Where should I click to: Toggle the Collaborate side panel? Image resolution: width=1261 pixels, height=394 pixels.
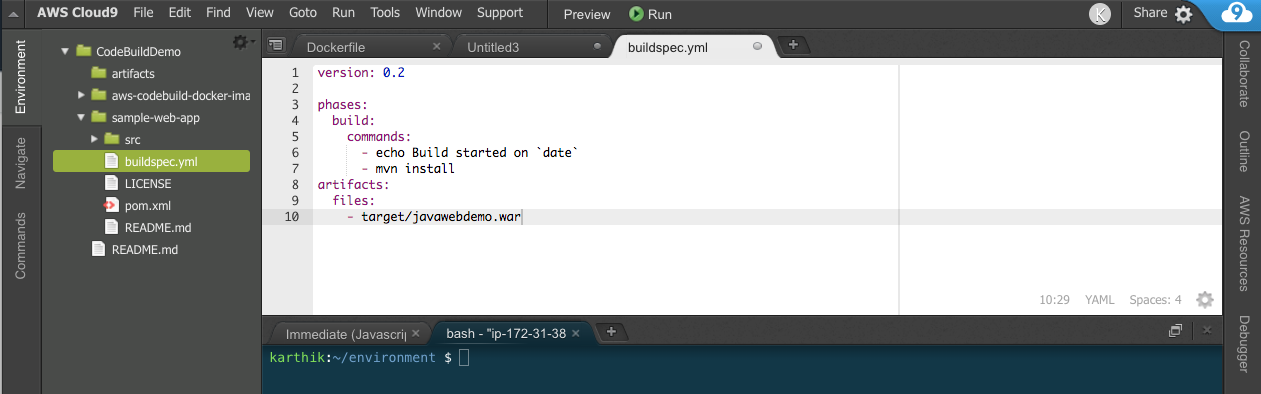pos(1244,74)
